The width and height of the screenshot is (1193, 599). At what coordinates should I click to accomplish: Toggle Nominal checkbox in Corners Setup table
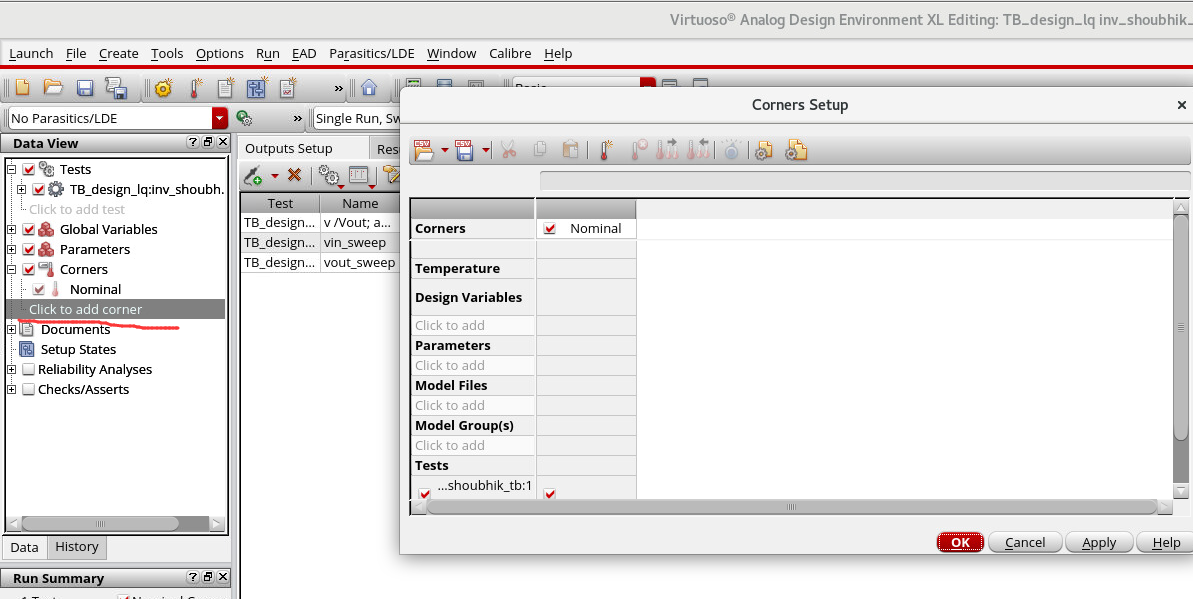click(x=550, y=228)
